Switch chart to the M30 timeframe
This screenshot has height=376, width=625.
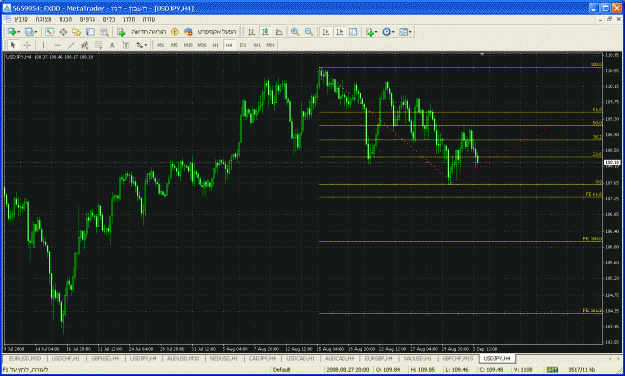click(202, 45)
